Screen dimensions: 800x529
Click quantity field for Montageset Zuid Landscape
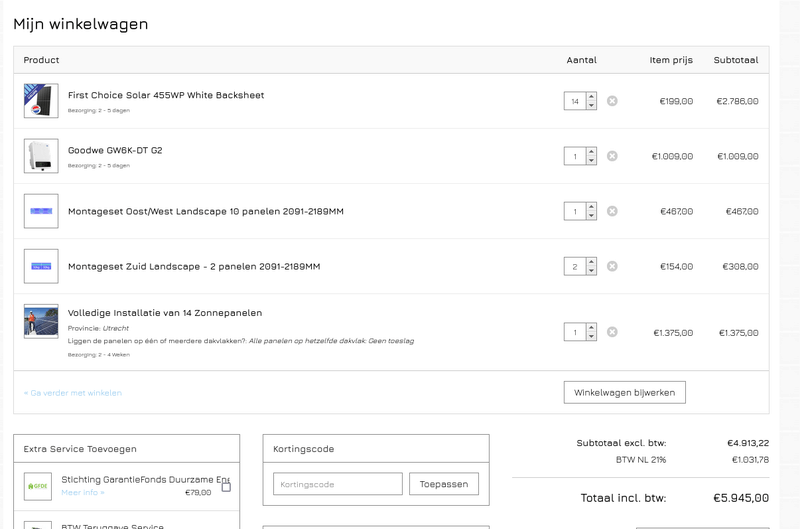[575, 266]
